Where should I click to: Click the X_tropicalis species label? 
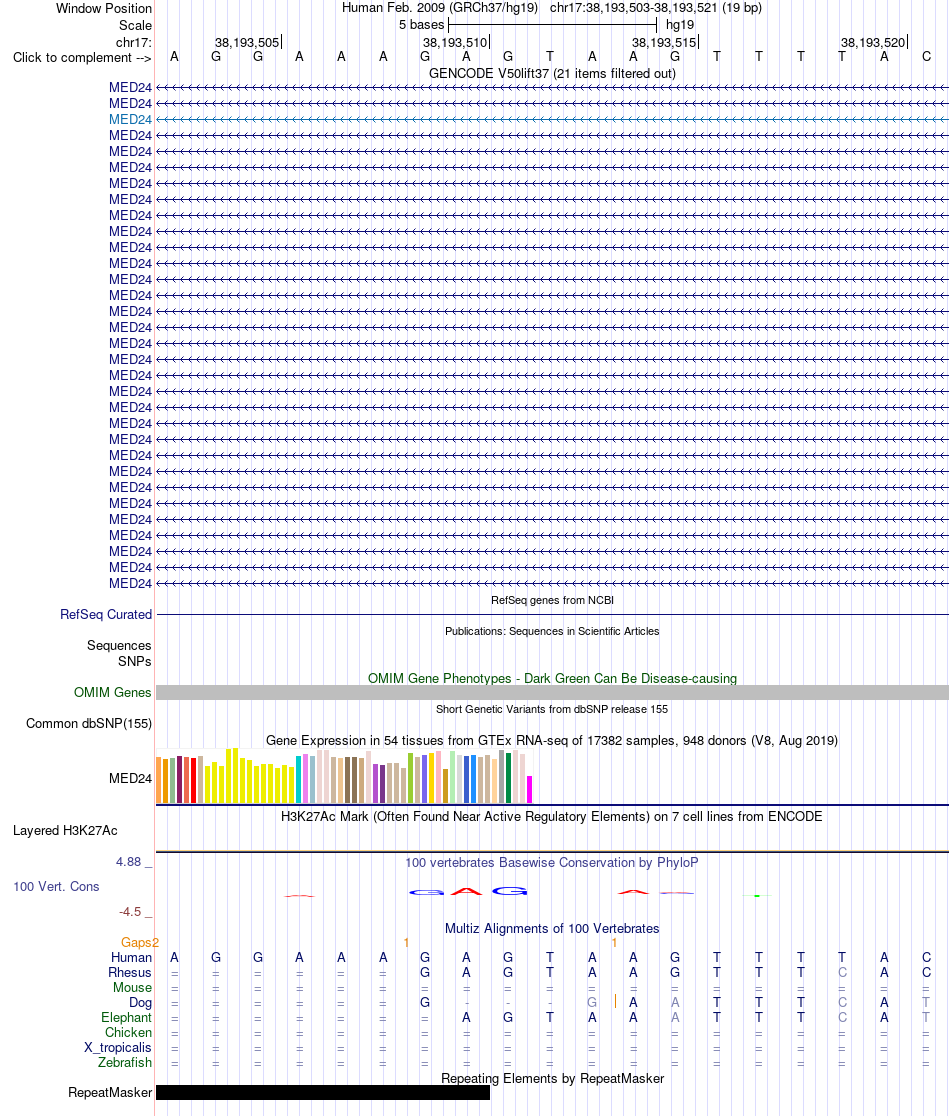[x=117, y=1048]
